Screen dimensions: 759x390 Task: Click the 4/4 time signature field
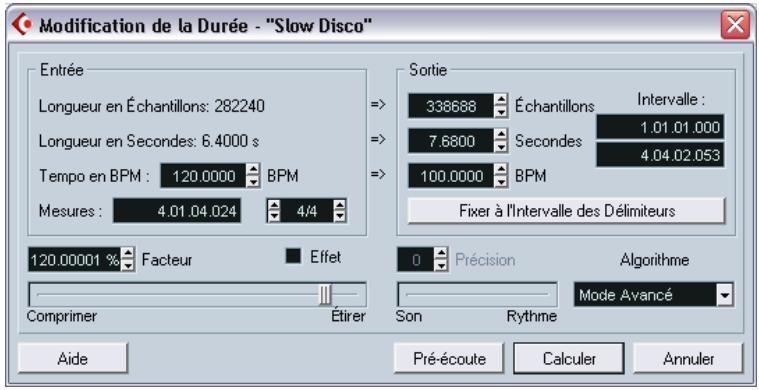click(x=307, y=211)
